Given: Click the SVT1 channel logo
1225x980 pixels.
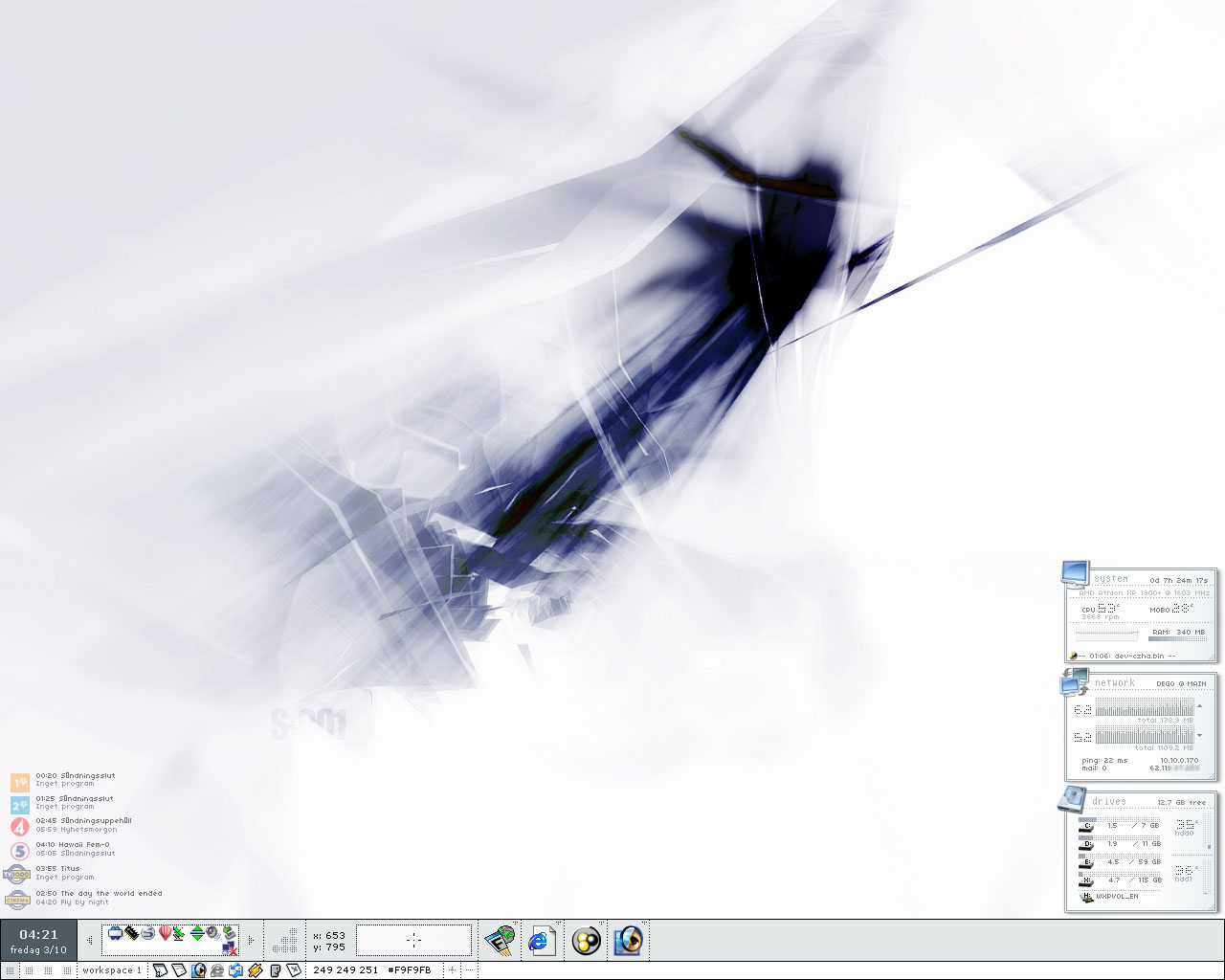Looking at the screenshot, I should point(20,782).
